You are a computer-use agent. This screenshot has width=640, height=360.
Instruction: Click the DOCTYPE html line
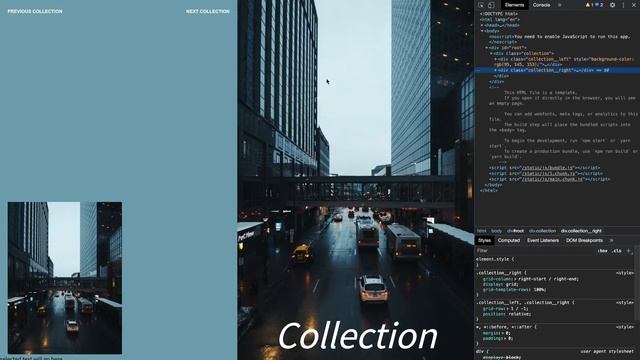pyautogui.click(x=499, y=14)
